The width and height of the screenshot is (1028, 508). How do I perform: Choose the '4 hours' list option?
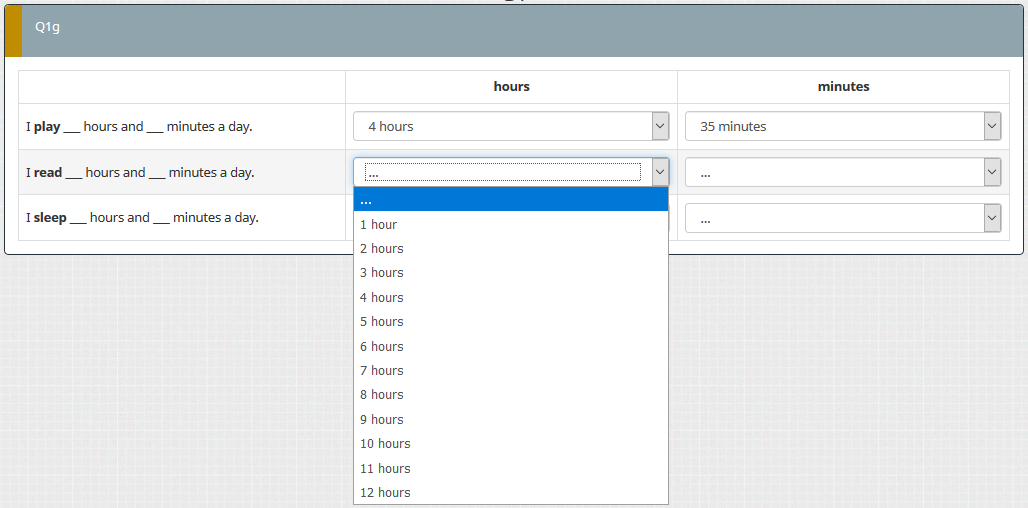[x=510, y=298]
